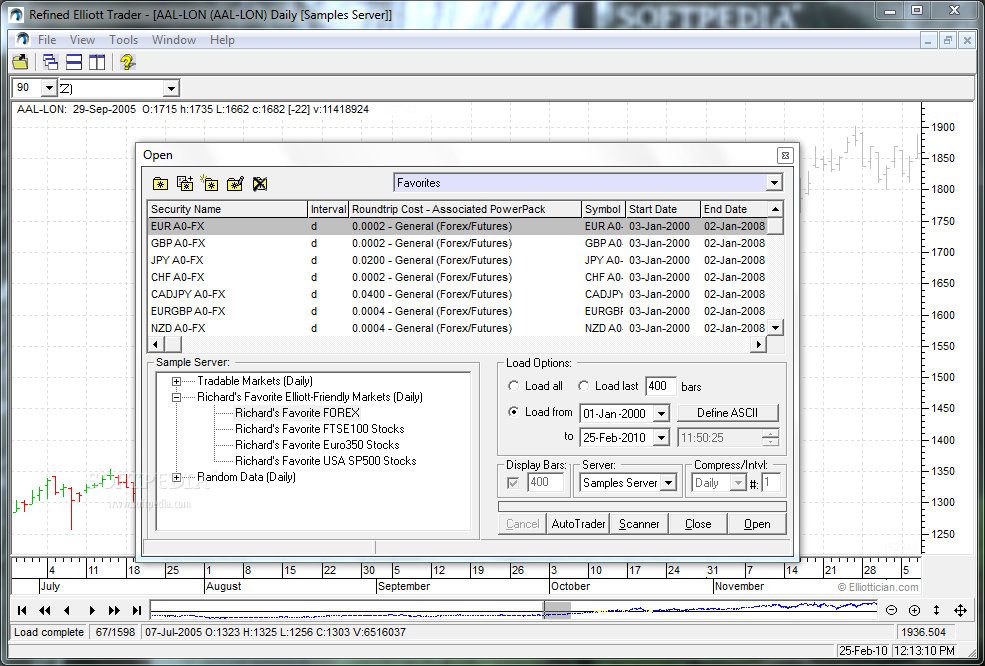Select Richard's Favorite FOREX tree item
The width and height of the screenshot is (985, 666).
(297, 413)
